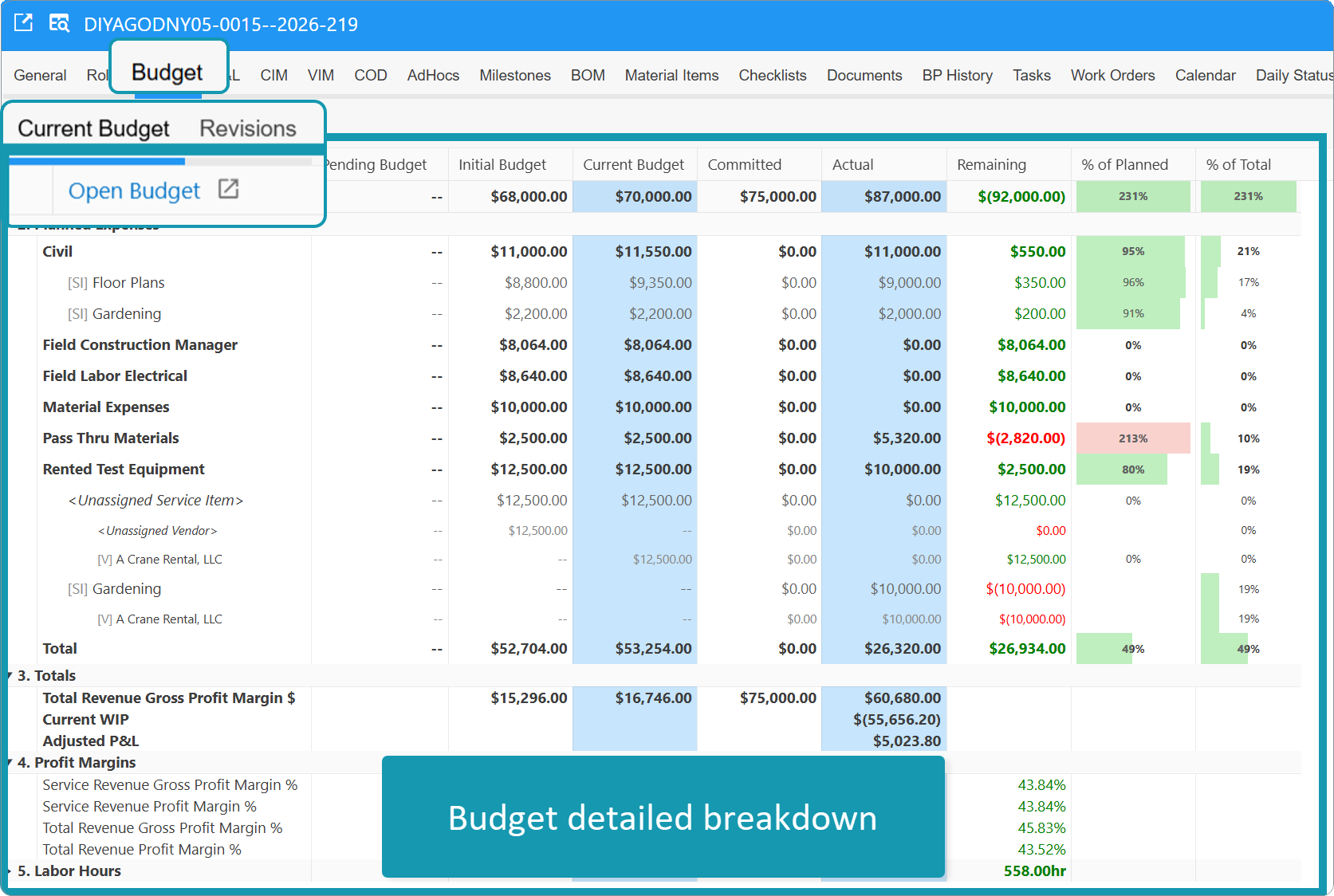Switch to the Revisions sub-tab
The height and width of the screenshot is (896, 1334).
248,128
